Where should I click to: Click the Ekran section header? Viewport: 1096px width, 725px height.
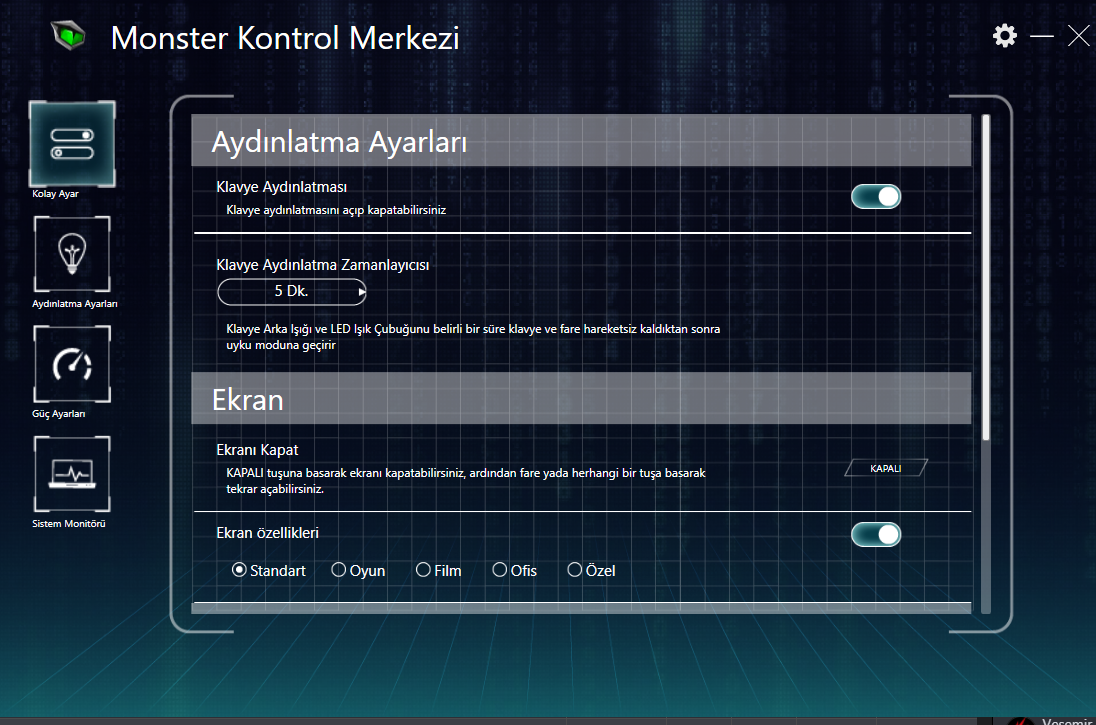(581, 399)
